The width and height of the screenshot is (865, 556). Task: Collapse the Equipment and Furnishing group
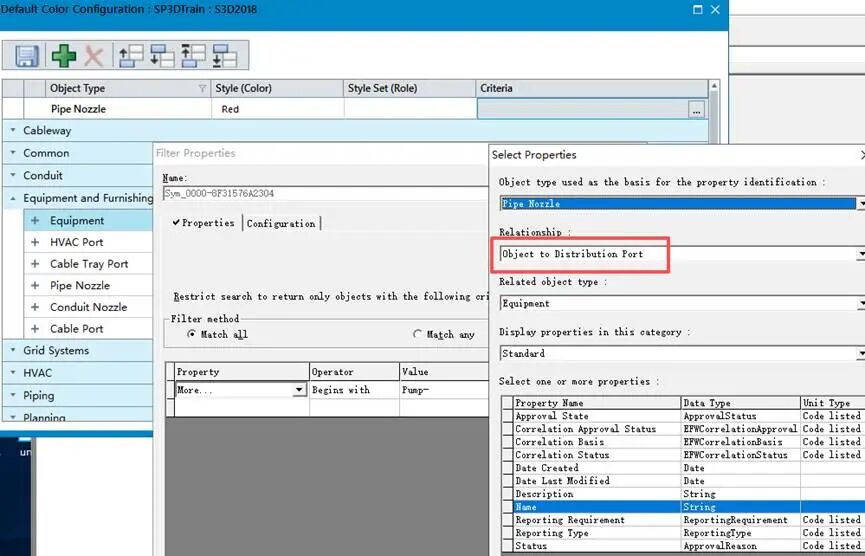(13, 198)
